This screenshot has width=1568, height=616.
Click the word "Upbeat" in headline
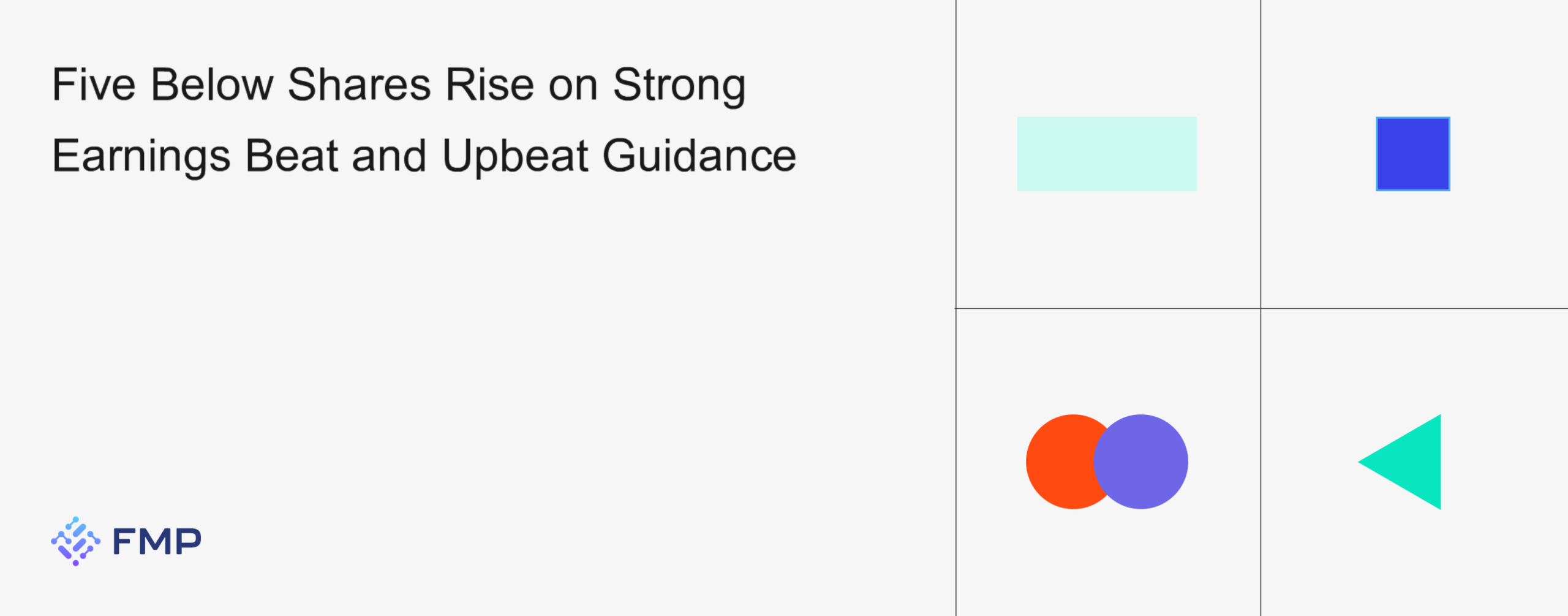pyautogui.click(x=514, y=156)
